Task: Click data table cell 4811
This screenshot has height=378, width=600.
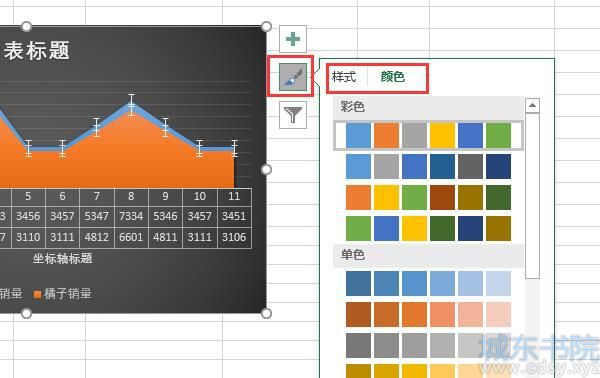Action: pos(165,237)
